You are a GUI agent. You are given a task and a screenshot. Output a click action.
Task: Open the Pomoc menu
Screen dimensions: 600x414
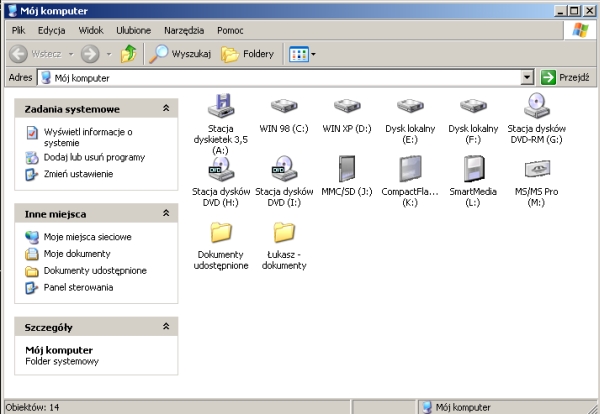pyautogui.click(x=230, y=30)
